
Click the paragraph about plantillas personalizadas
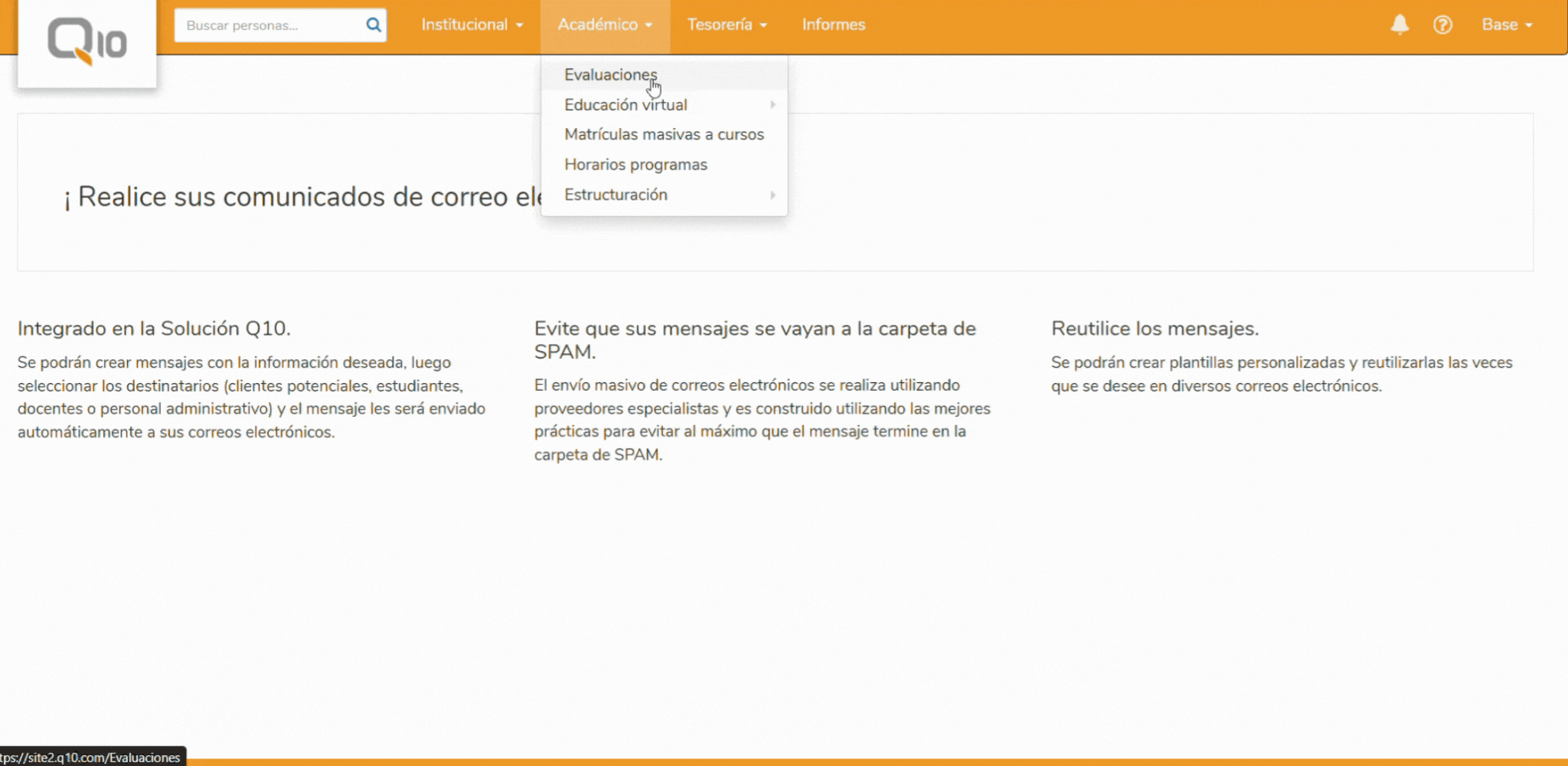(x=1281, y=374)
